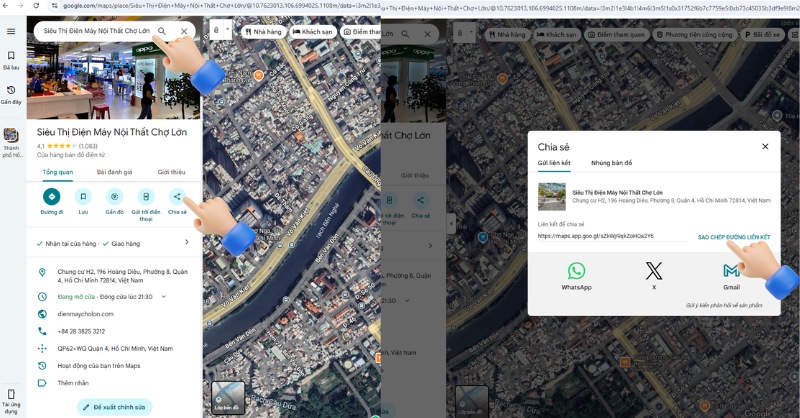Open the dropdown arrow beside the left map's tool icon
This screenshot has width=800, height=418.
pyautogui.click(x=228, y=30)
